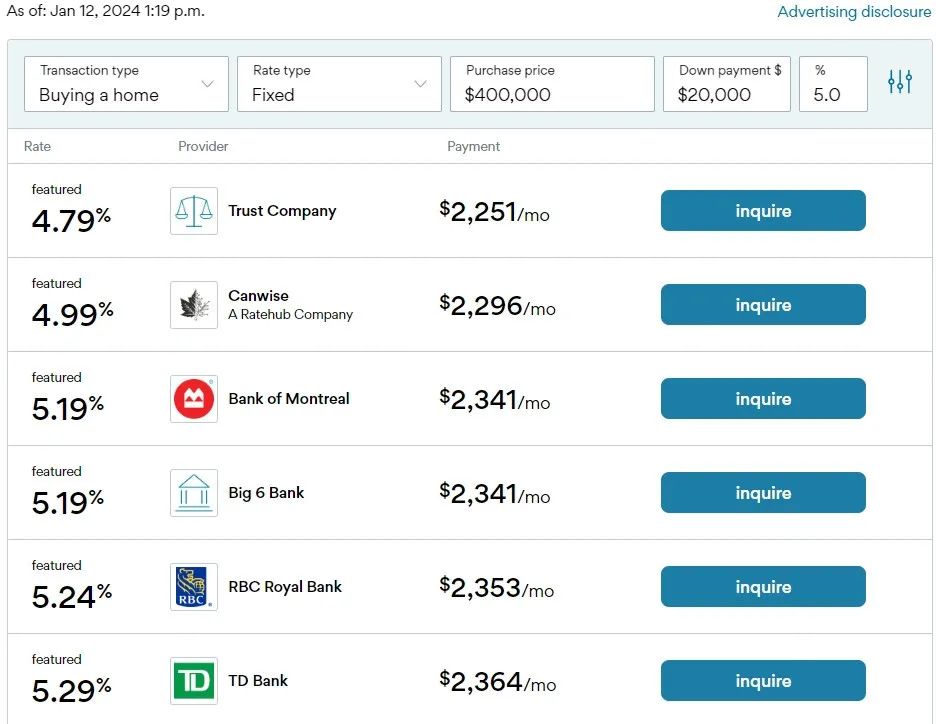The width and height of the screenshot is (936, 724).
Task: Inquire about Bank of Montreal rate
Action: pyautogui.click(x=763, y=399)
